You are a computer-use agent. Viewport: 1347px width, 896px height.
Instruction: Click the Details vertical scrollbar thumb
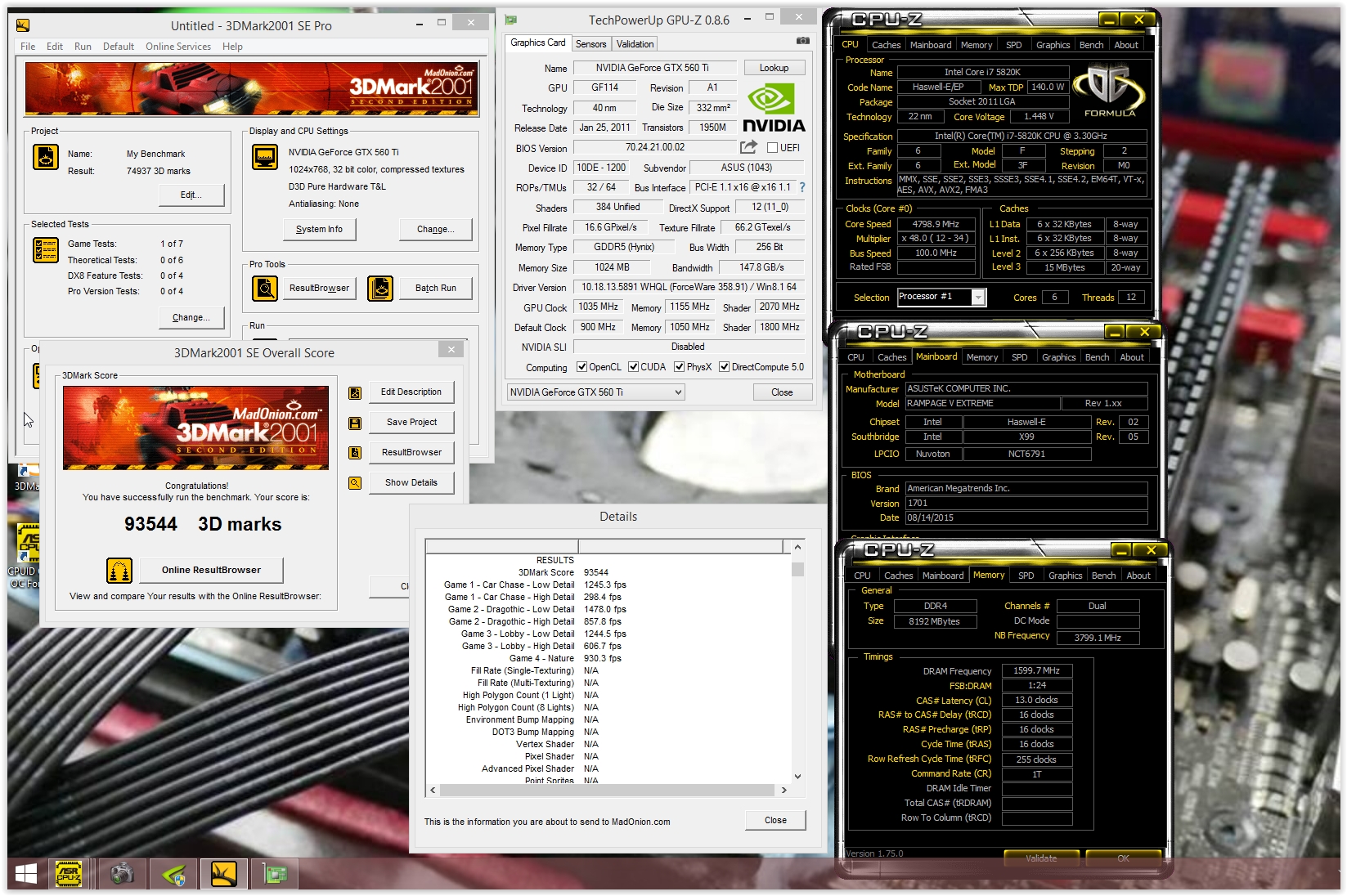[x=798, y=570]
